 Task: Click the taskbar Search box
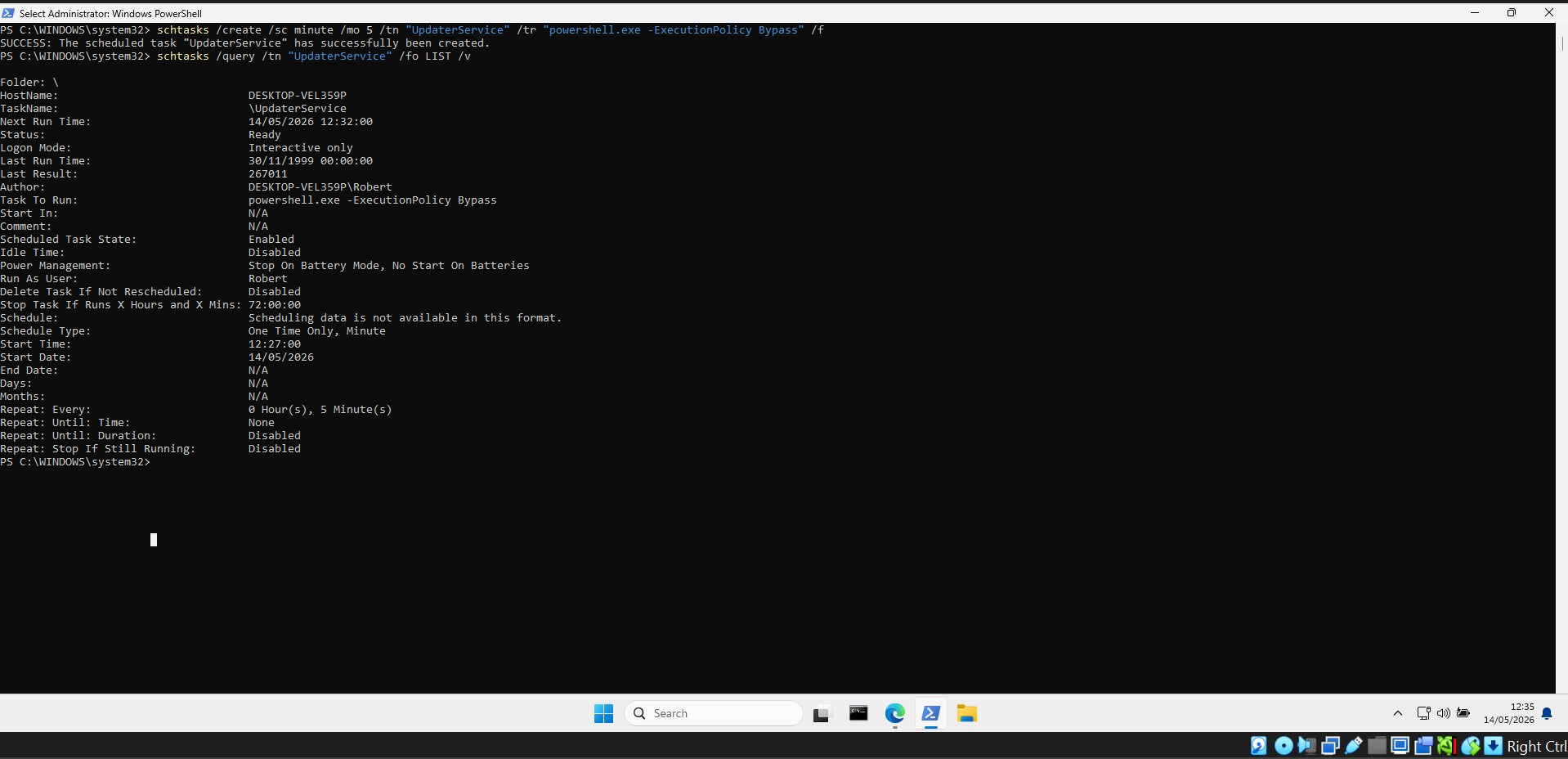pyautogui.click(x=714, y=713)
